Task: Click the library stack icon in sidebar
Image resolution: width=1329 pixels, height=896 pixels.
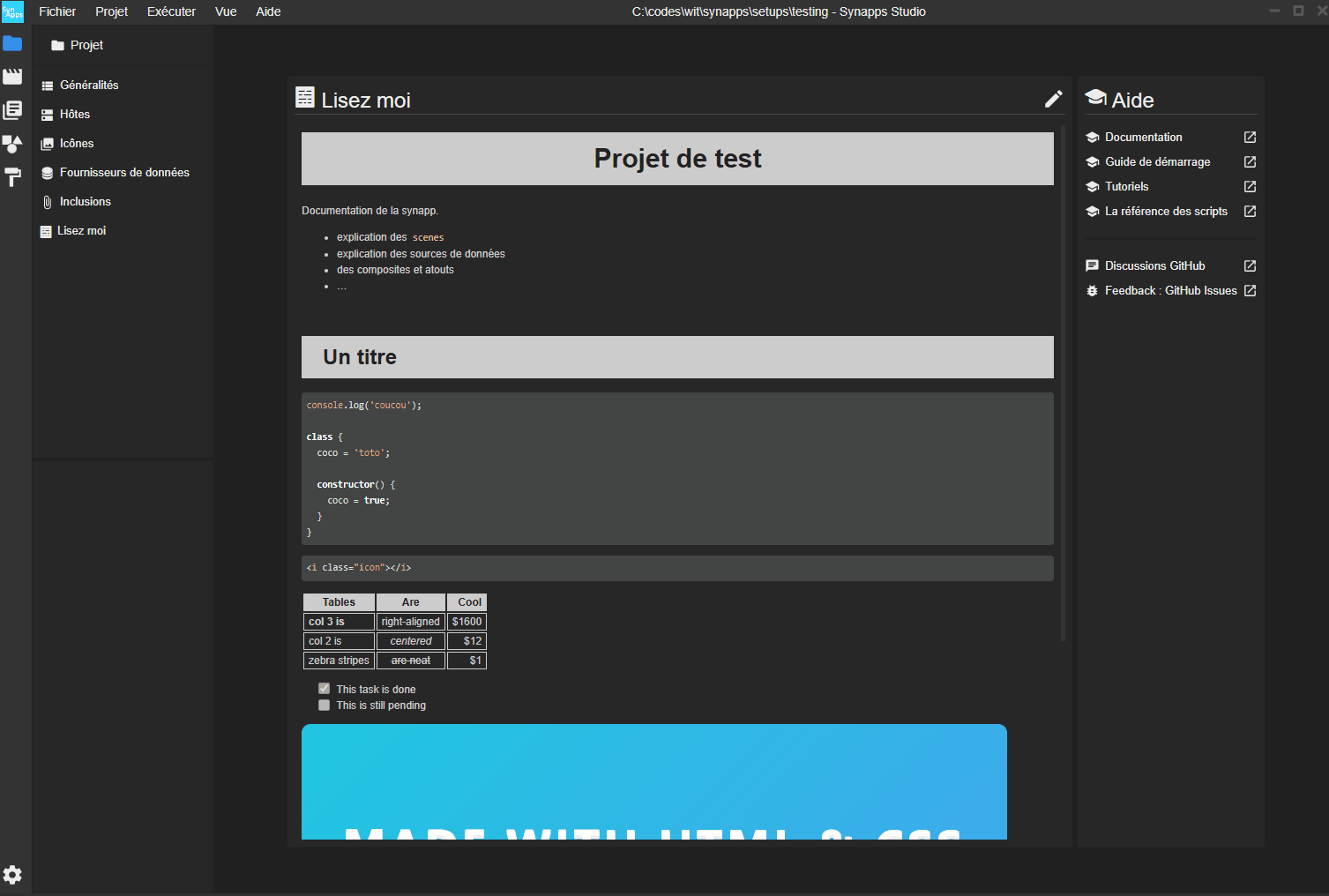Action: (12, 110)
